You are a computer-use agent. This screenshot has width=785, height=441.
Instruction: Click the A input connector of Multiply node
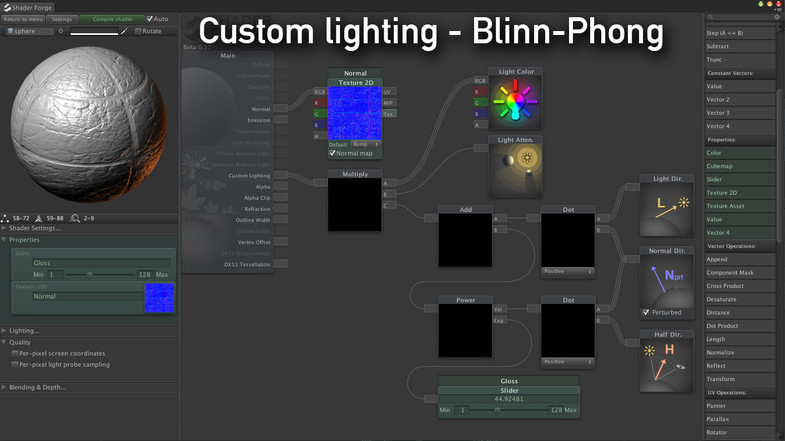click(x=389, y=183)
